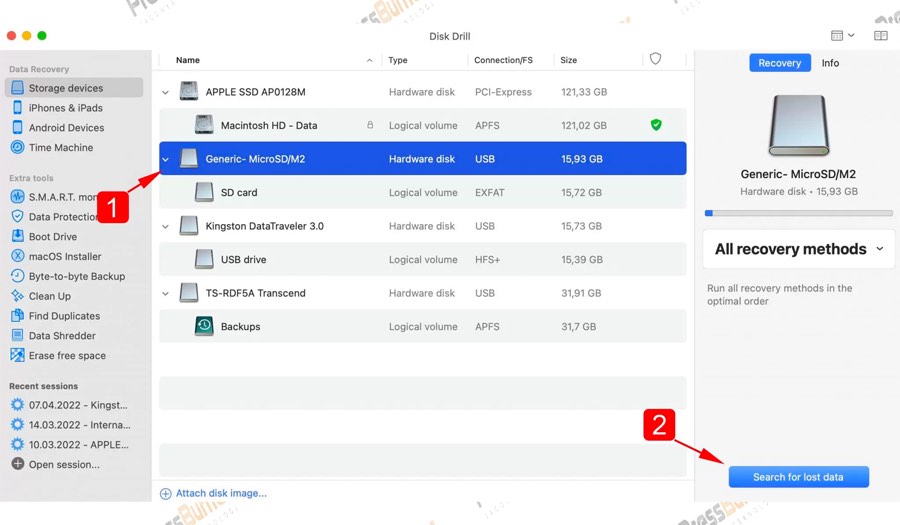This screenshot has width=900, height=525.
Task: Toggle the sidebar panel view icon
Action: tap(880, 35)
